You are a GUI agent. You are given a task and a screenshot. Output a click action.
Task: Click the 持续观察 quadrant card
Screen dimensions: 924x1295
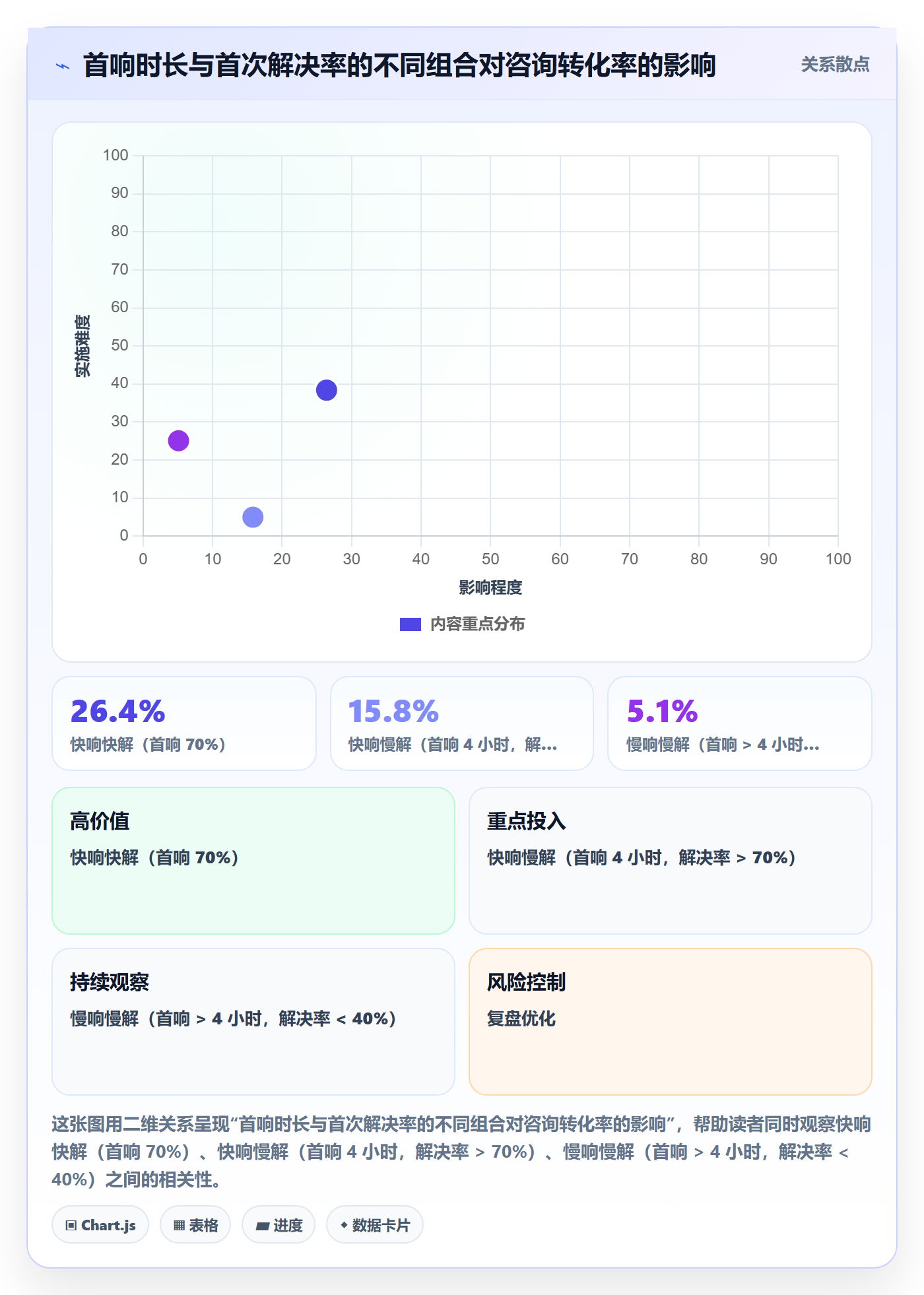(x=253, y=1022)
